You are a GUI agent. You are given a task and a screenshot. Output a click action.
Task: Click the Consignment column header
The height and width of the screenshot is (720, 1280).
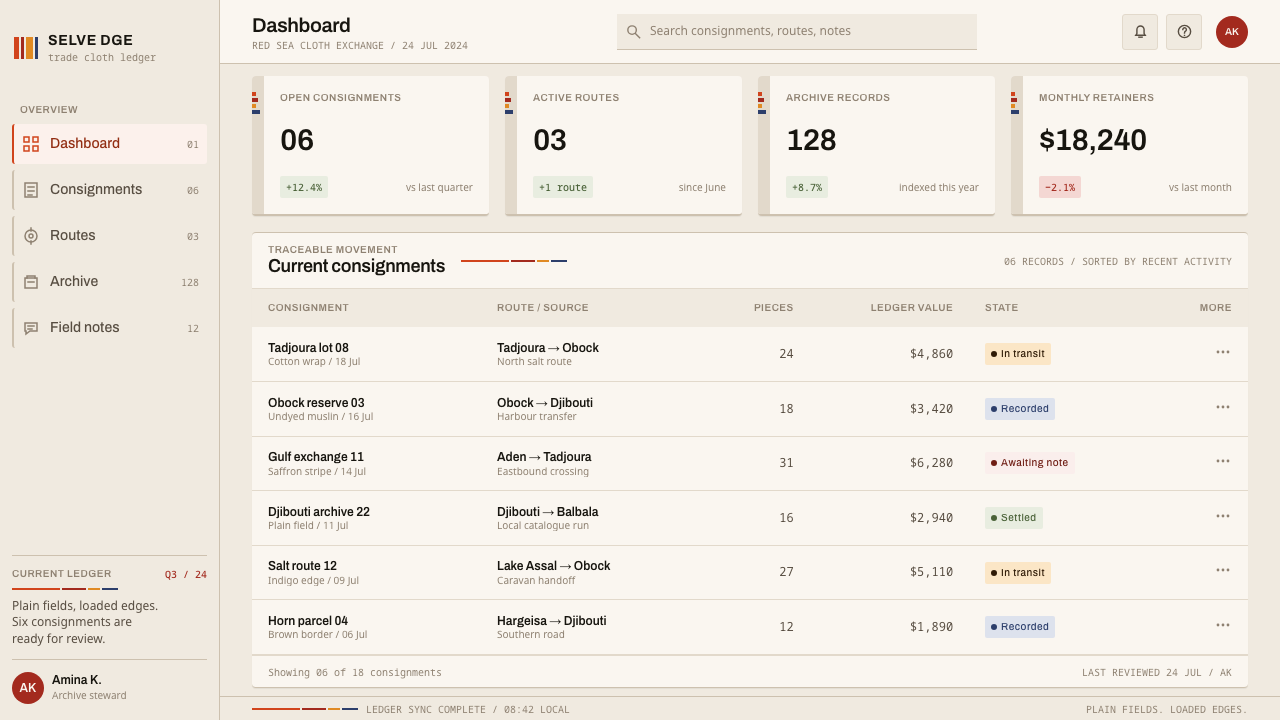point(308,308)
